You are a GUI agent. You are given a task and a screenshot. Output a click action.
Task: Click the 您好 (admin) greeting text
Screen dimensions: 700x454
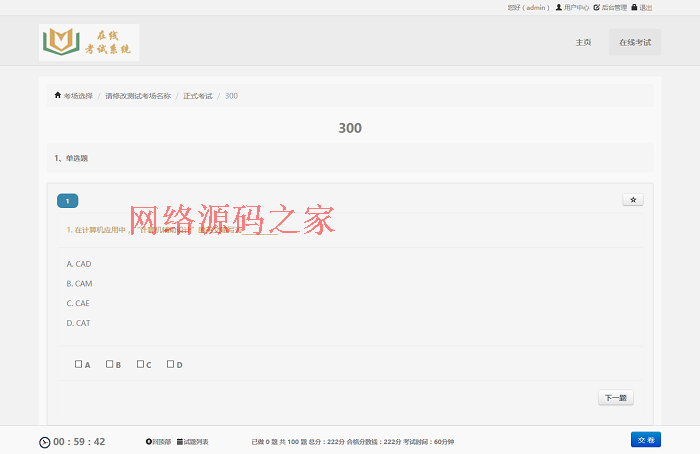(528, 8)
